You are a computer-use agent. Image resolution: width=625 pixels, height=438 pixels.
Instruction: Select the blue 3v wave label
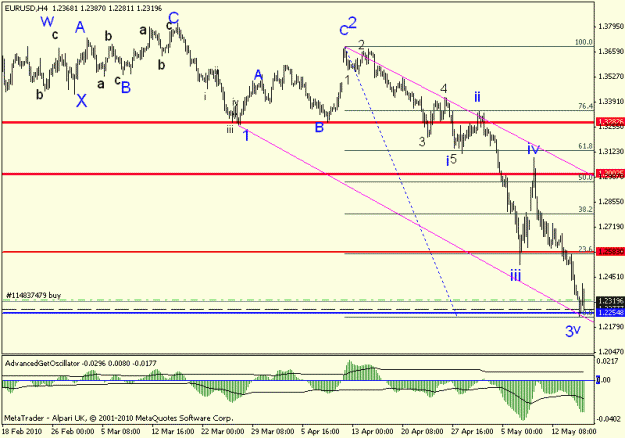573,331
